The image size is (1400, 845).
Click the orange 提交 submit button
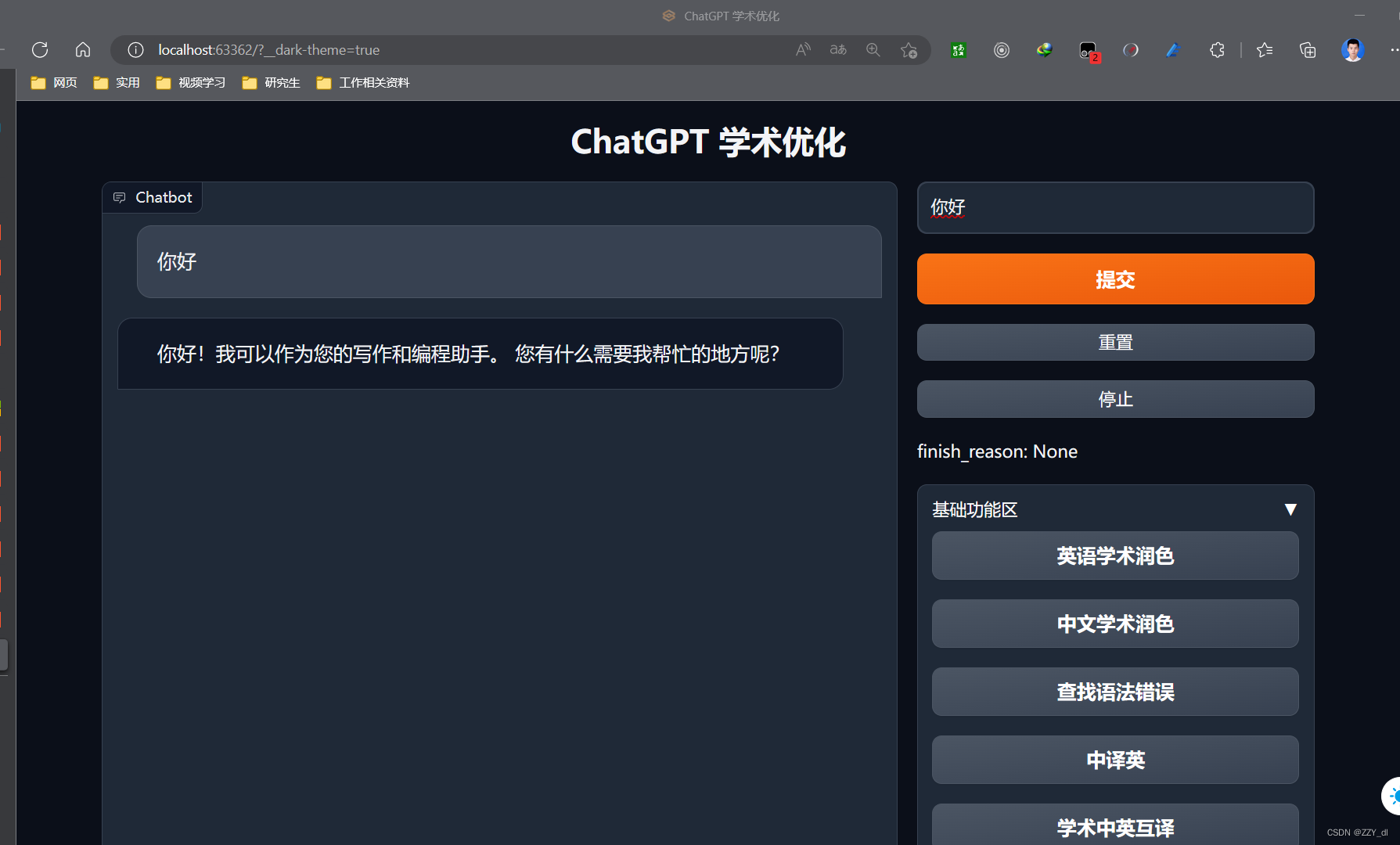coord(1115,279)
